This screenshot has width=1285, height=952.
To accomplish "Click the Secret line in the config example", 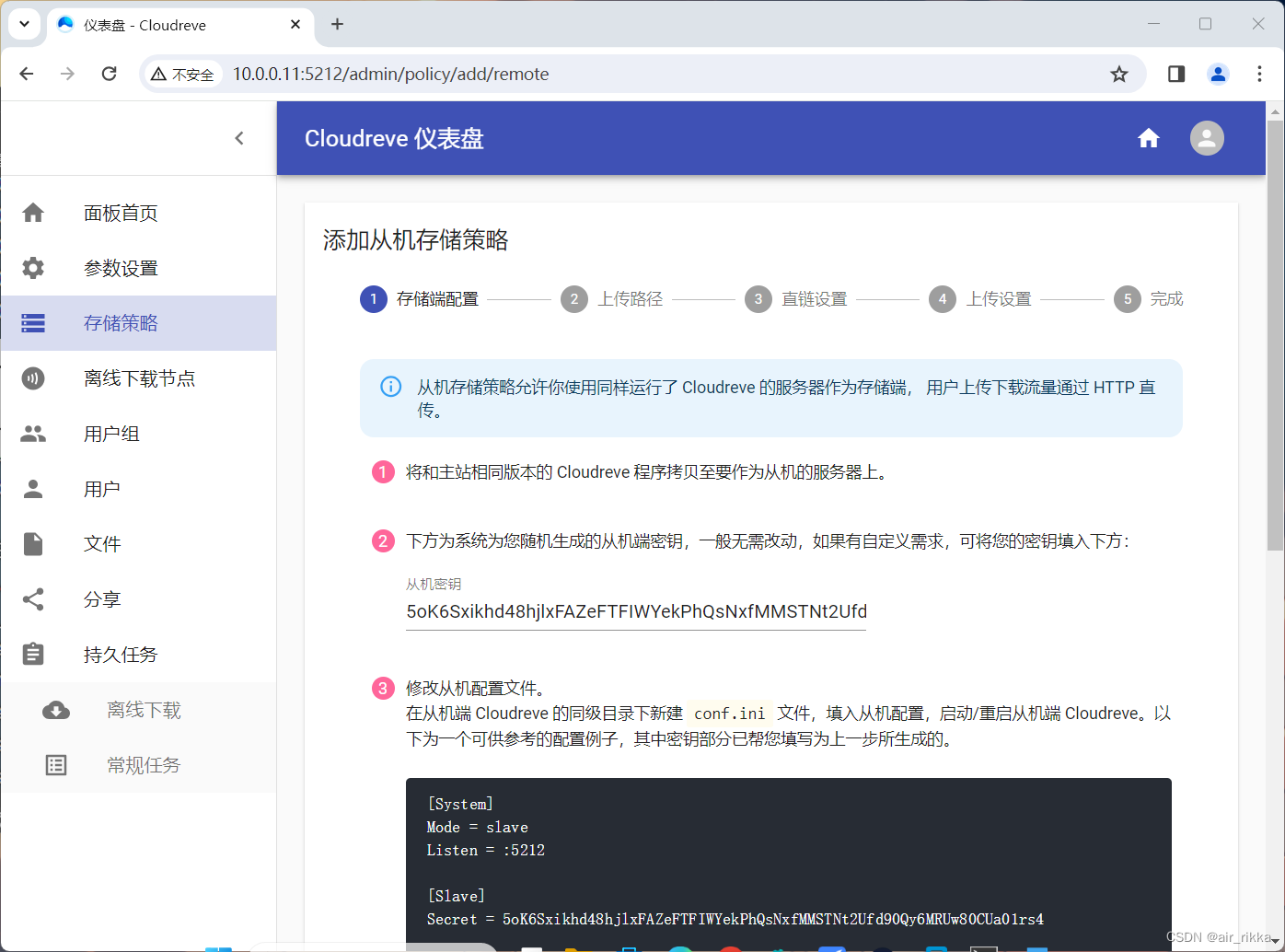I will tap(735, 919).
